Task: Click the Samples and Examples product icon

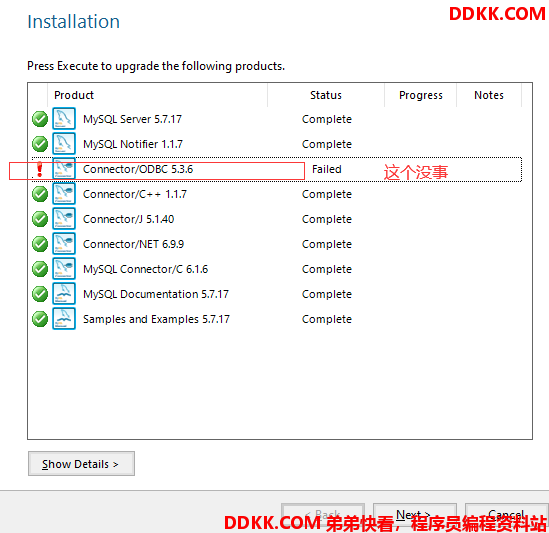Action: [x=64, y=319]
